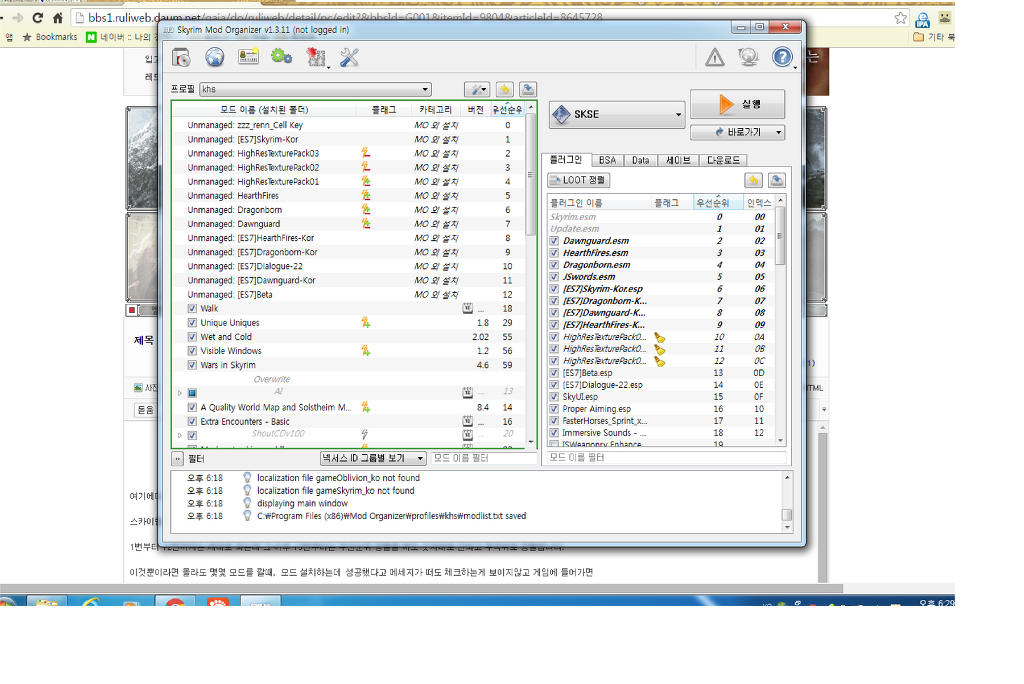Click the orange Run button
Screen dimensions: 1024x684
[x=737, y=105]
